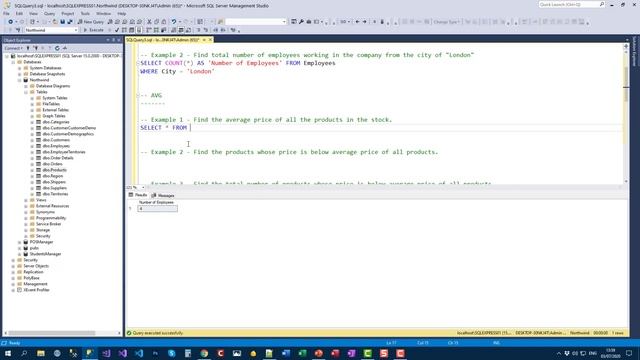Select the Server Objects folder

pos(36,266)
